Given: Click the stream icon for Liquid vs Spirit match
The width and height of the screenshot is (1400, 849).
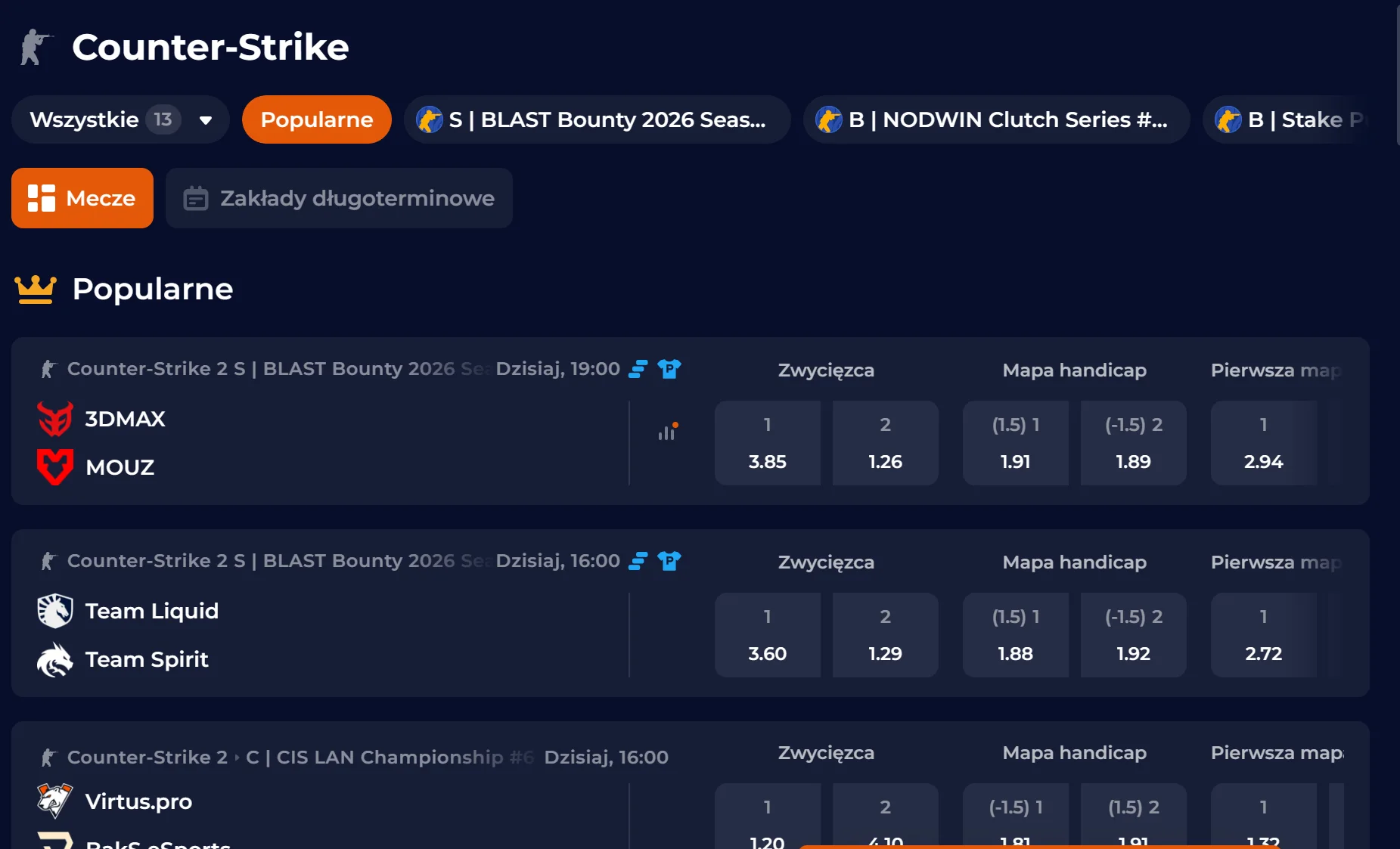Looking at the screenshot, I should pyautogui.click(x=638, y=561).
